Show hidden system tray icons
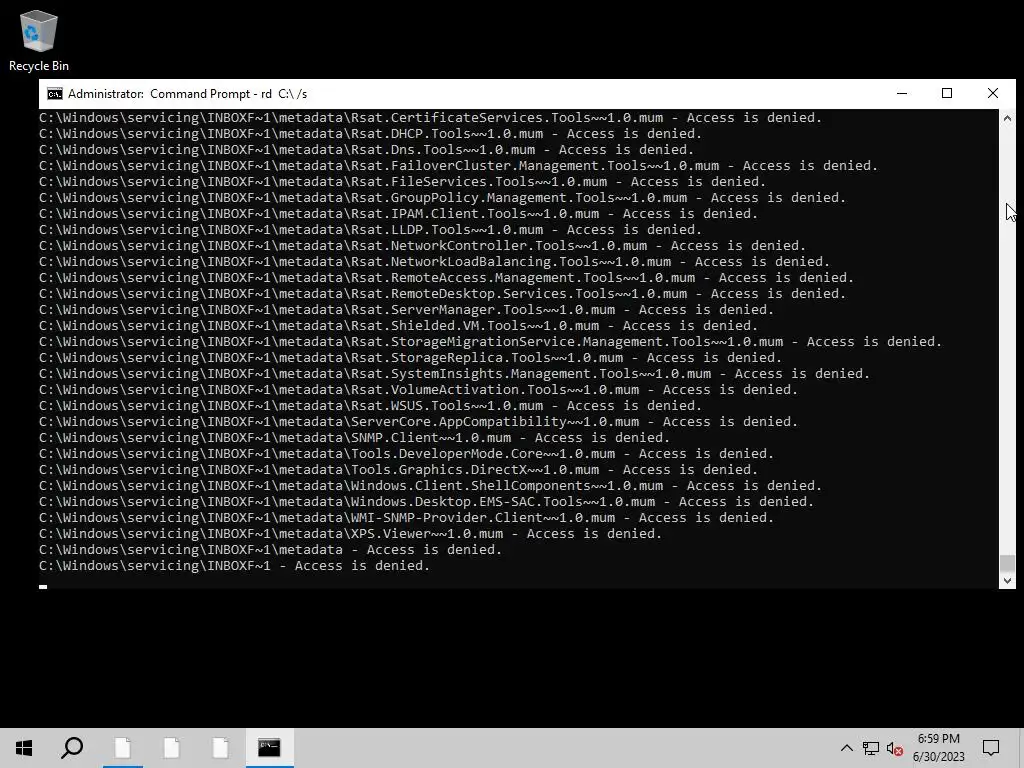 [x=846, y=748]
